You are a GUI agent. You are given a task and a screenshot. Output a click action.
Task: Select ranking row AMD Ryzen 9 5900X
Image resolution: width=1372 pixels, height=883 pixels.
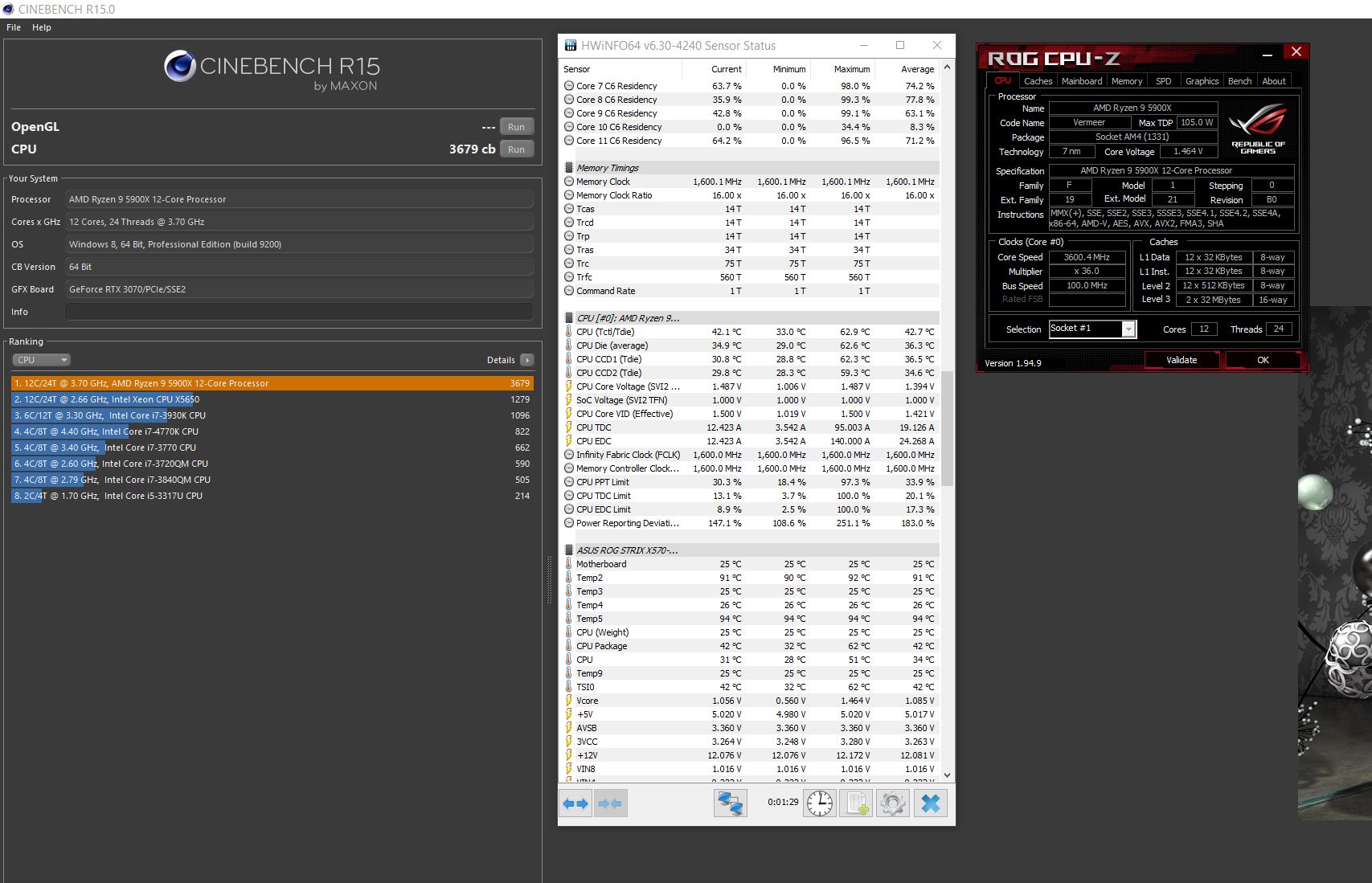tap(272, 383)
